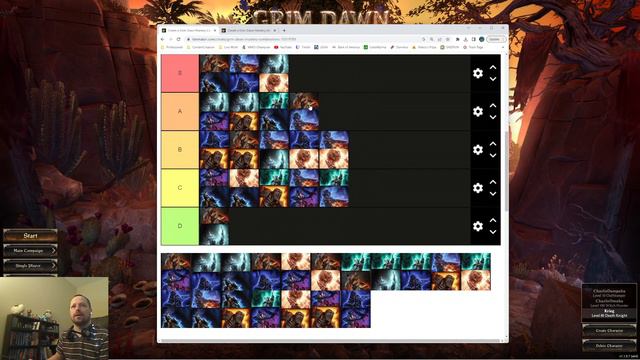Image resolution: width=640 pixels, height=360 pixels.
Task: Switch to the first tier-maker browser tab
Action: point(189,31)
